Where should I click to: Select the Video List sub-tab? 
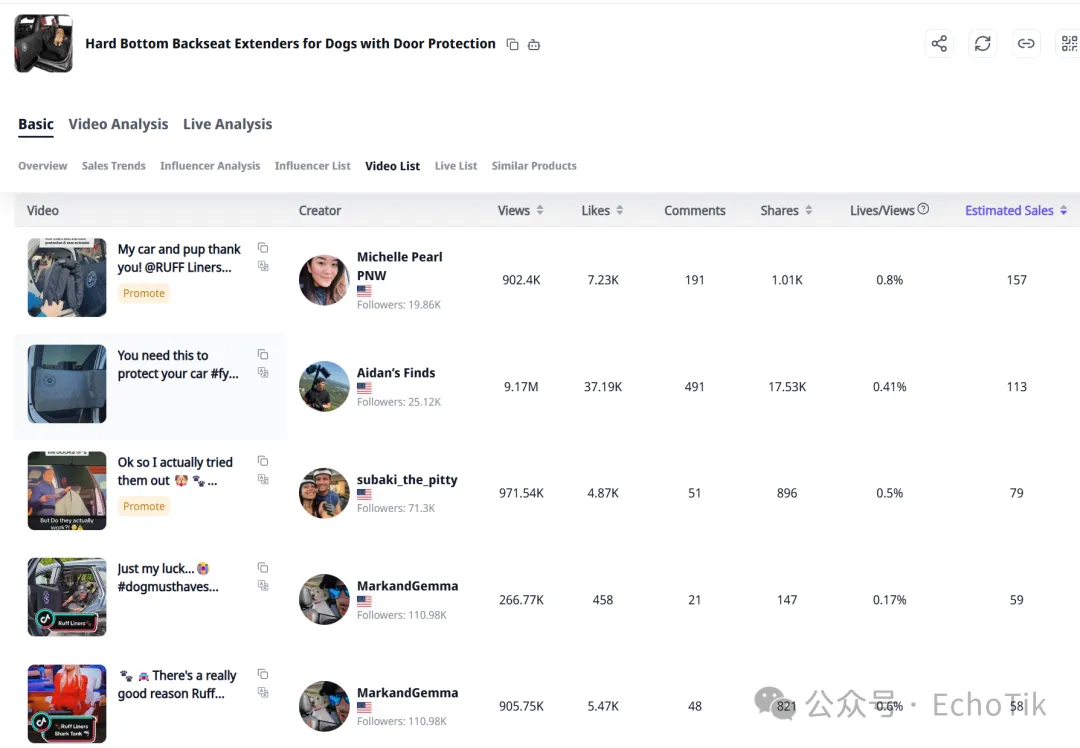393,166
